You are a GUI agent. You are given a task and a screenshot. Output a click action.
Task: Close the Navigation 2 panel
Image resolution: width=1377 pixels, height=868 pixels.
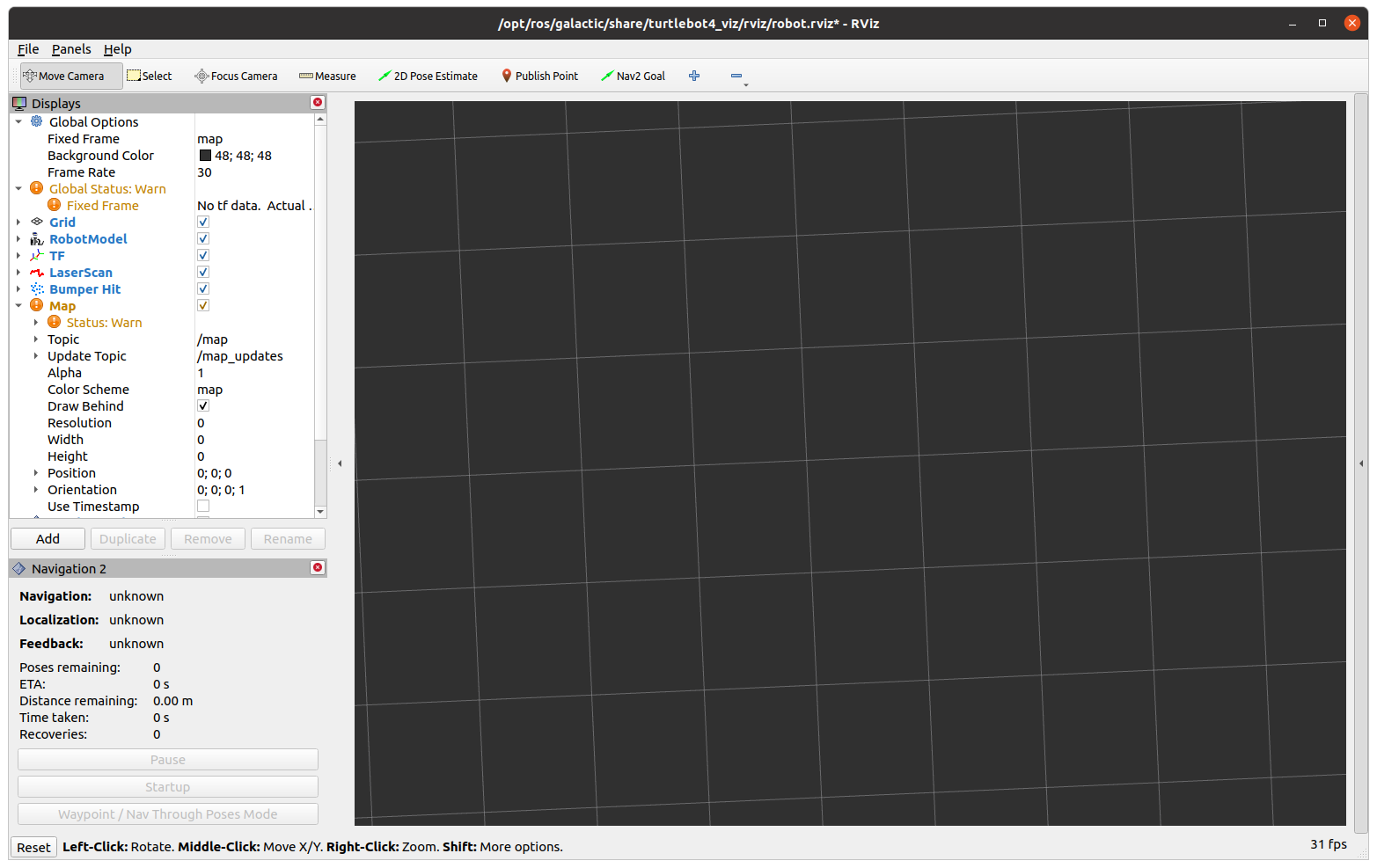coord(317,568)
